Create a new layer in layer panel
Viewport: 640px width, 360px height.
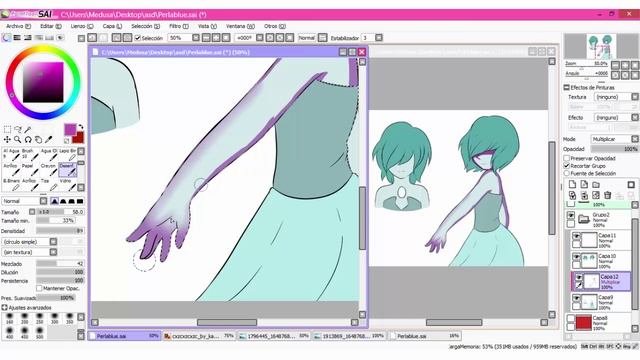[x=573, y=184]
